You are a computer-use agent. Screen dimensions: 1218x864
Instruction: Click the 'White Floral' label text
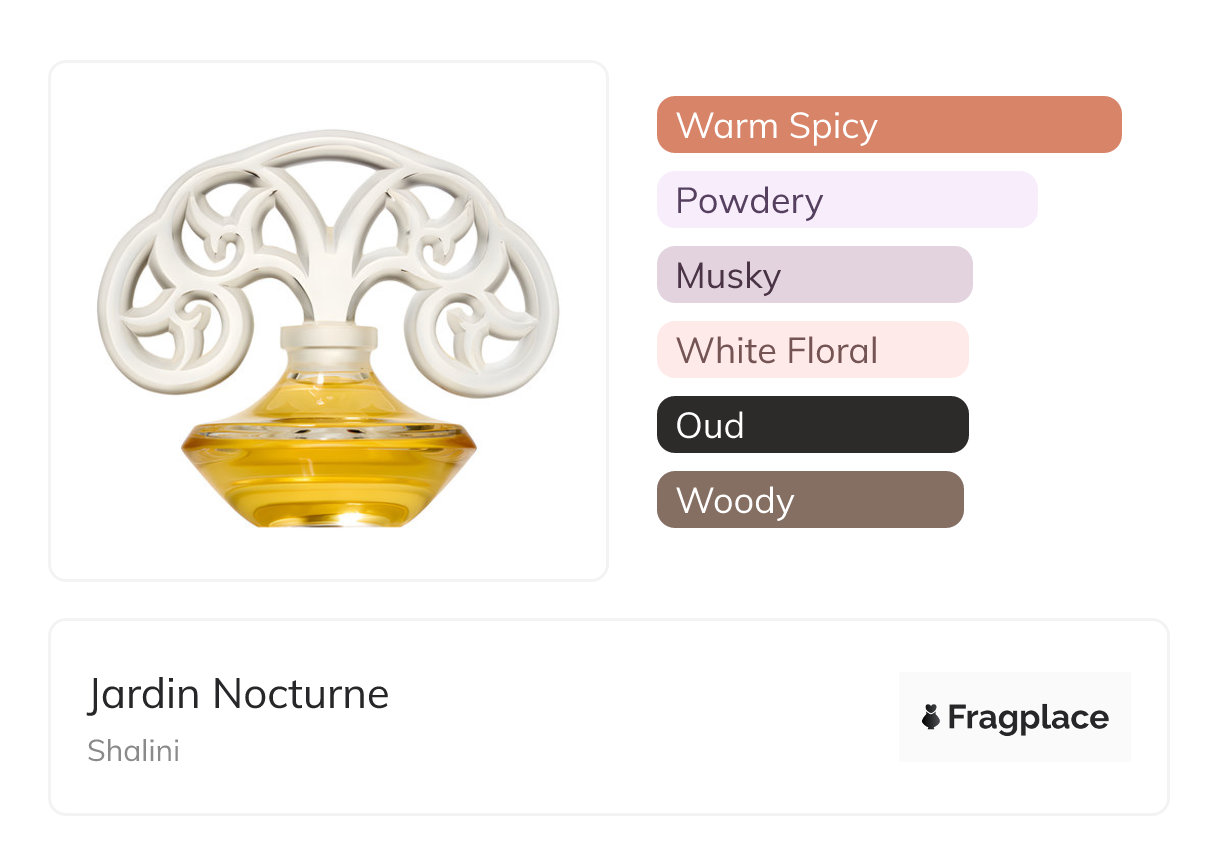click(777, 350)
